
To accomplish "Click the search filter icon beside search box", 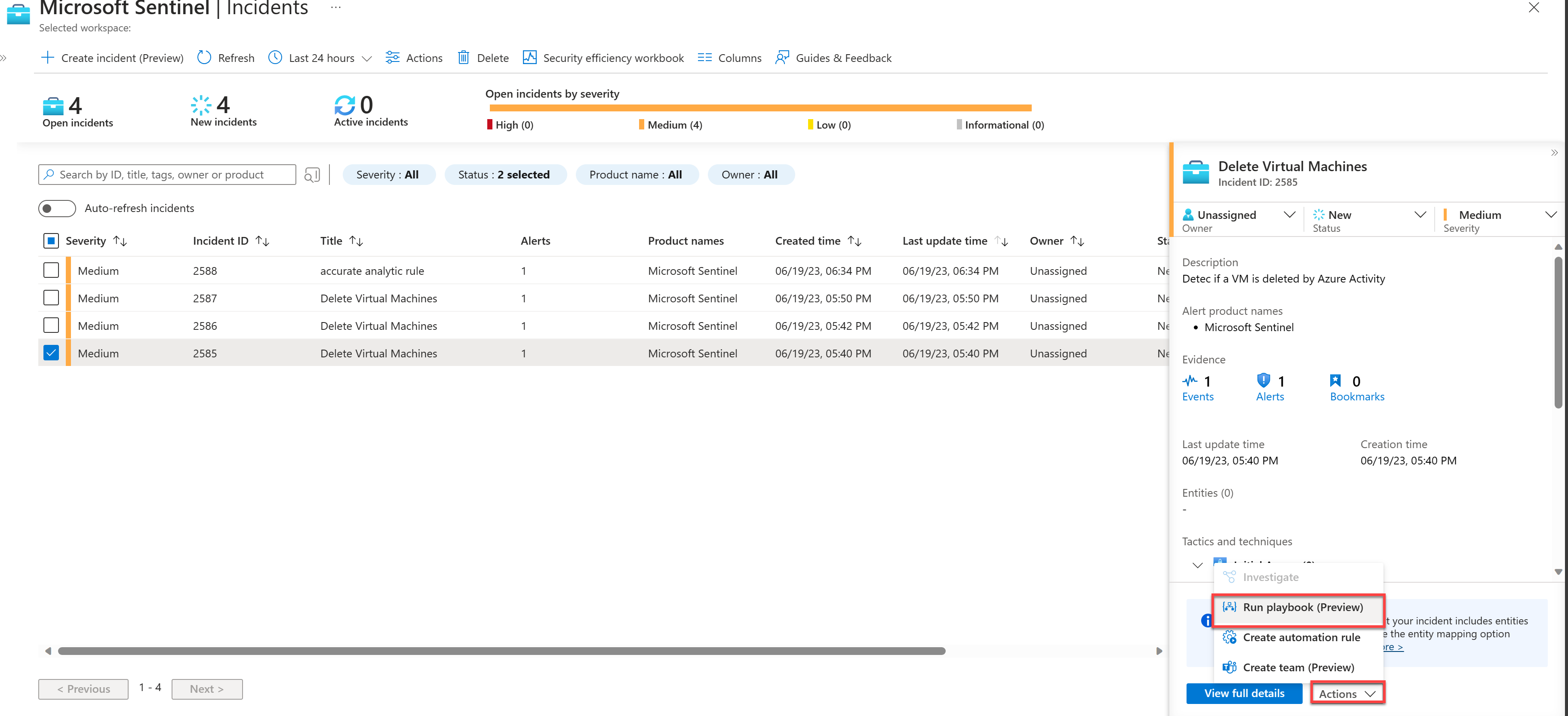I will (x=312, y=175).
